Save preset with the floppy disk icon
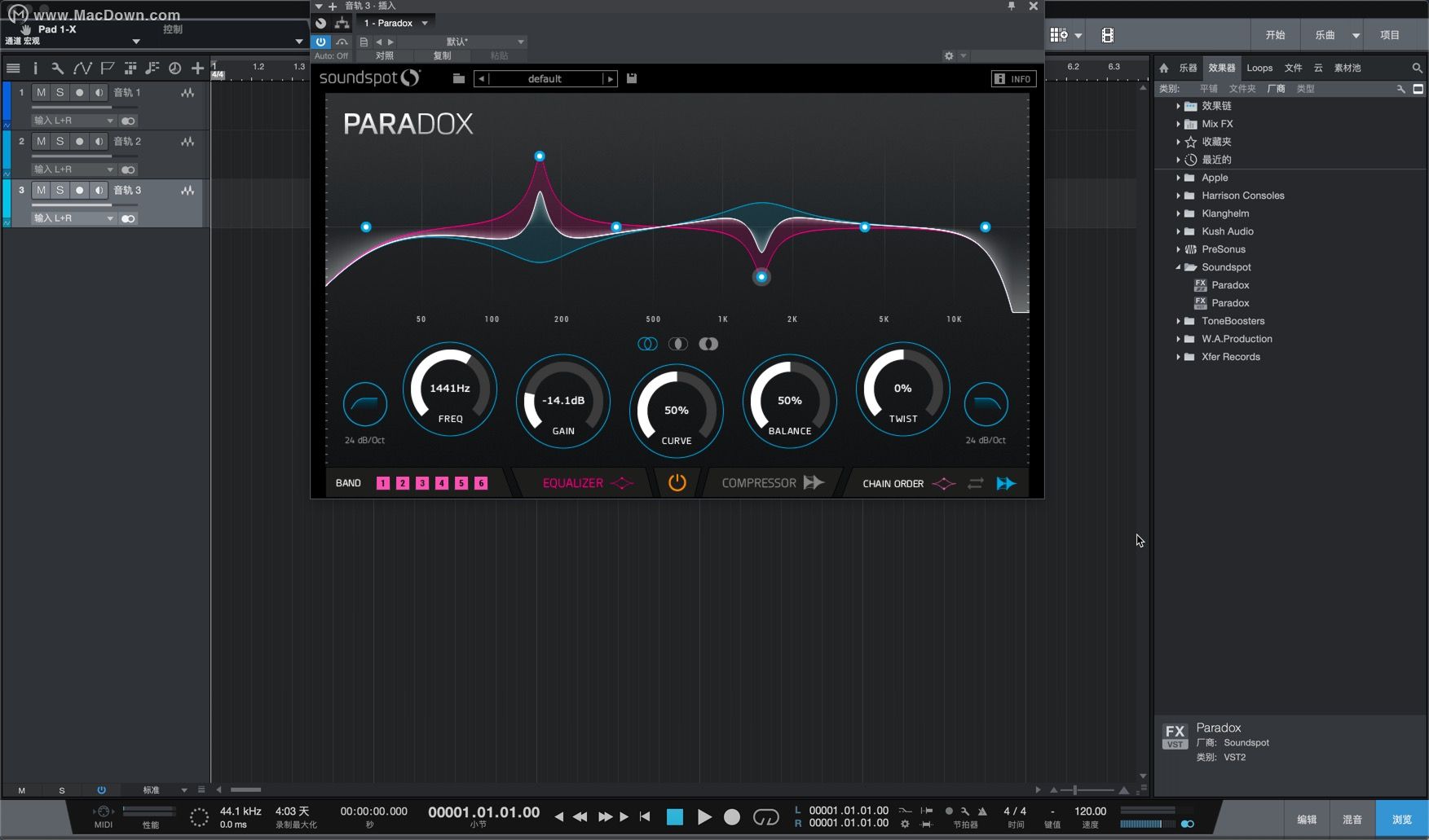This screenshot has width=1429, height=840. pyautogui.click(x=632, y=78)
